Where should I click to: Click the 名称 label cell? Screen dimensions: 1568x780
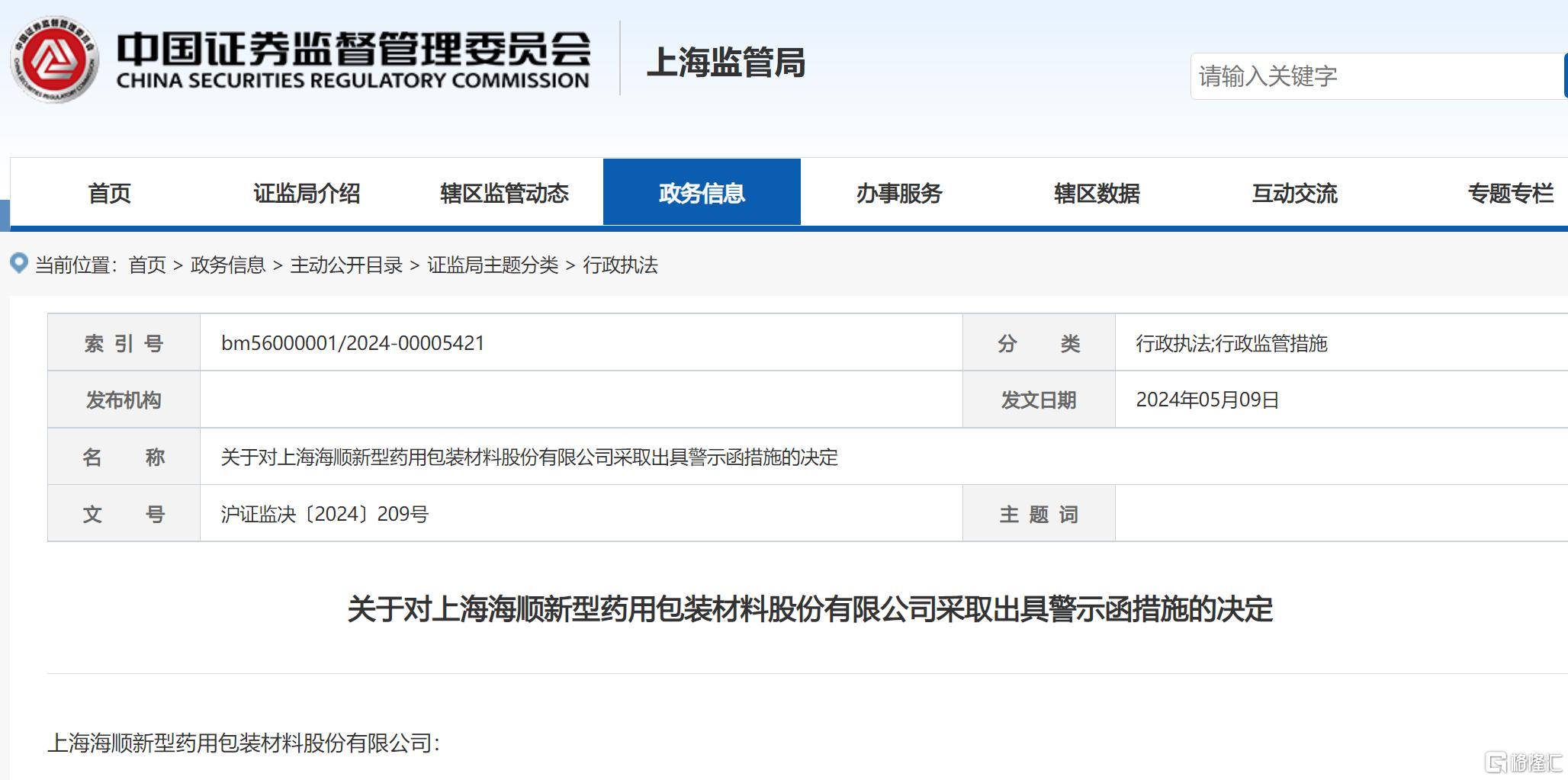pos(124,457)
